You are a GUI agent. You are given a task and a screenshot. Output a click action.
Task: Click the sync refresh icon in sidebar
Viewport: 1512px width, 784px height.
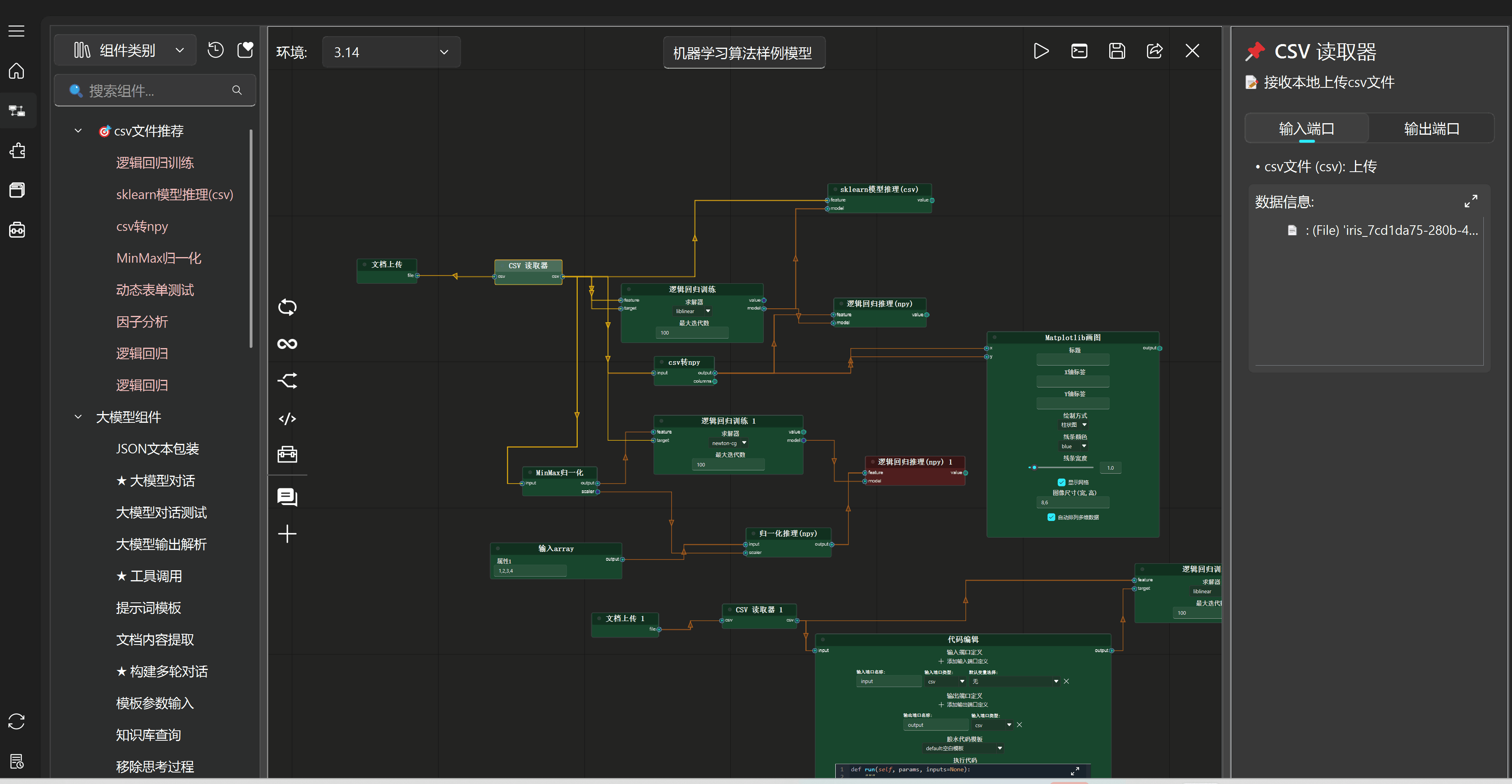pos(16,721)
